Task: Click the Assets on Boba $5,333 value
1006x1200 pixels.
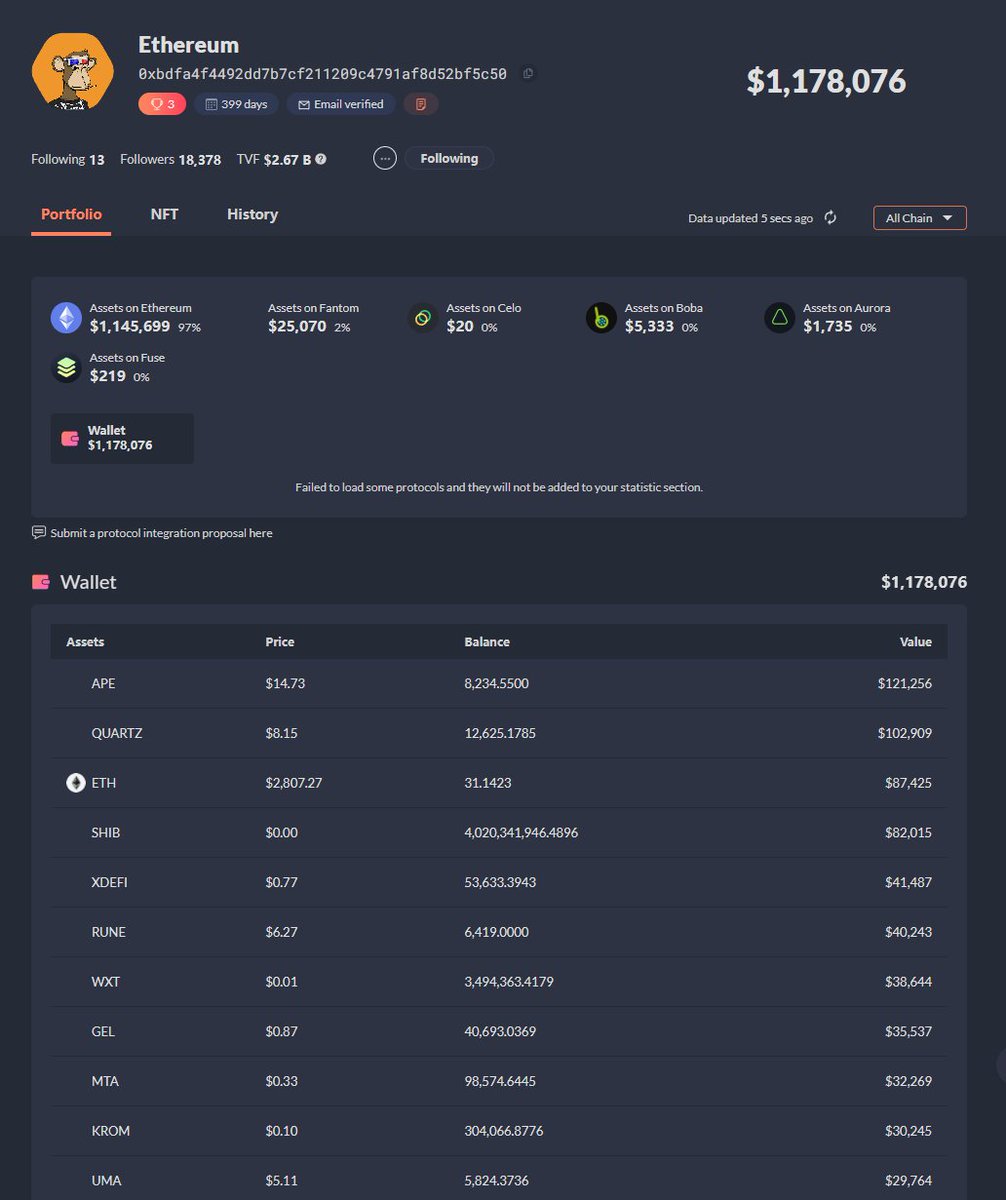Action: click(649, 326)
